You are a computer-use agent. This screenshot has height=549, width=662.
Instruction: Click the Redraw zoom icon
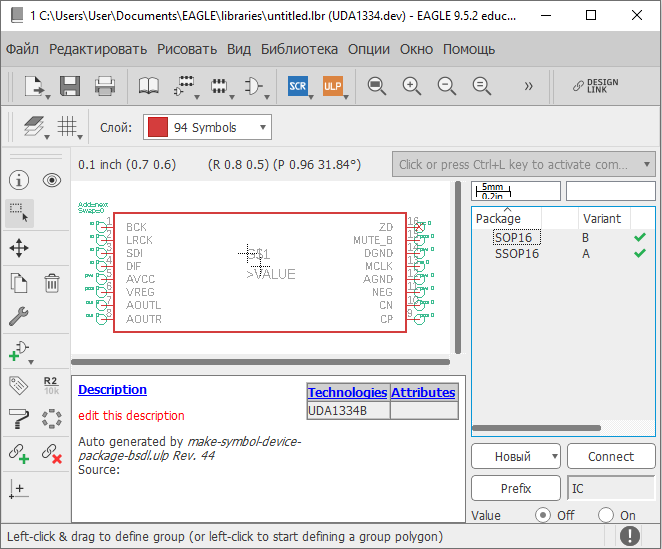click(481, 86)
